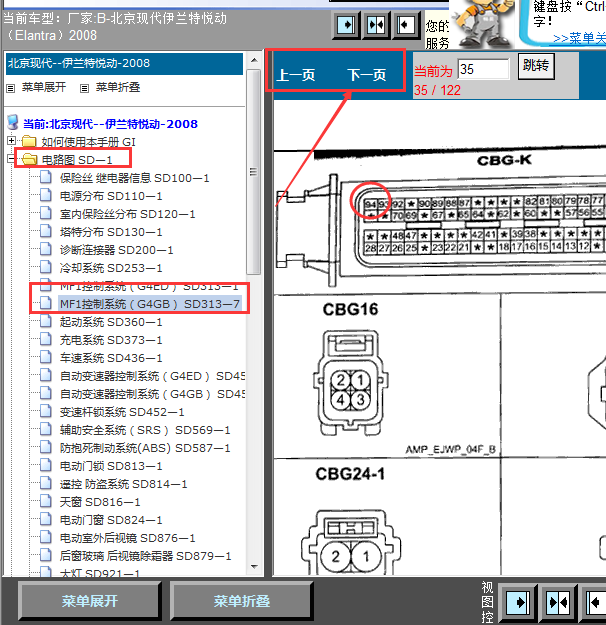Viewport: 606px width, 625px height.
Task: Click the 菜单展开 small list icon
Action: coord(11,88)
